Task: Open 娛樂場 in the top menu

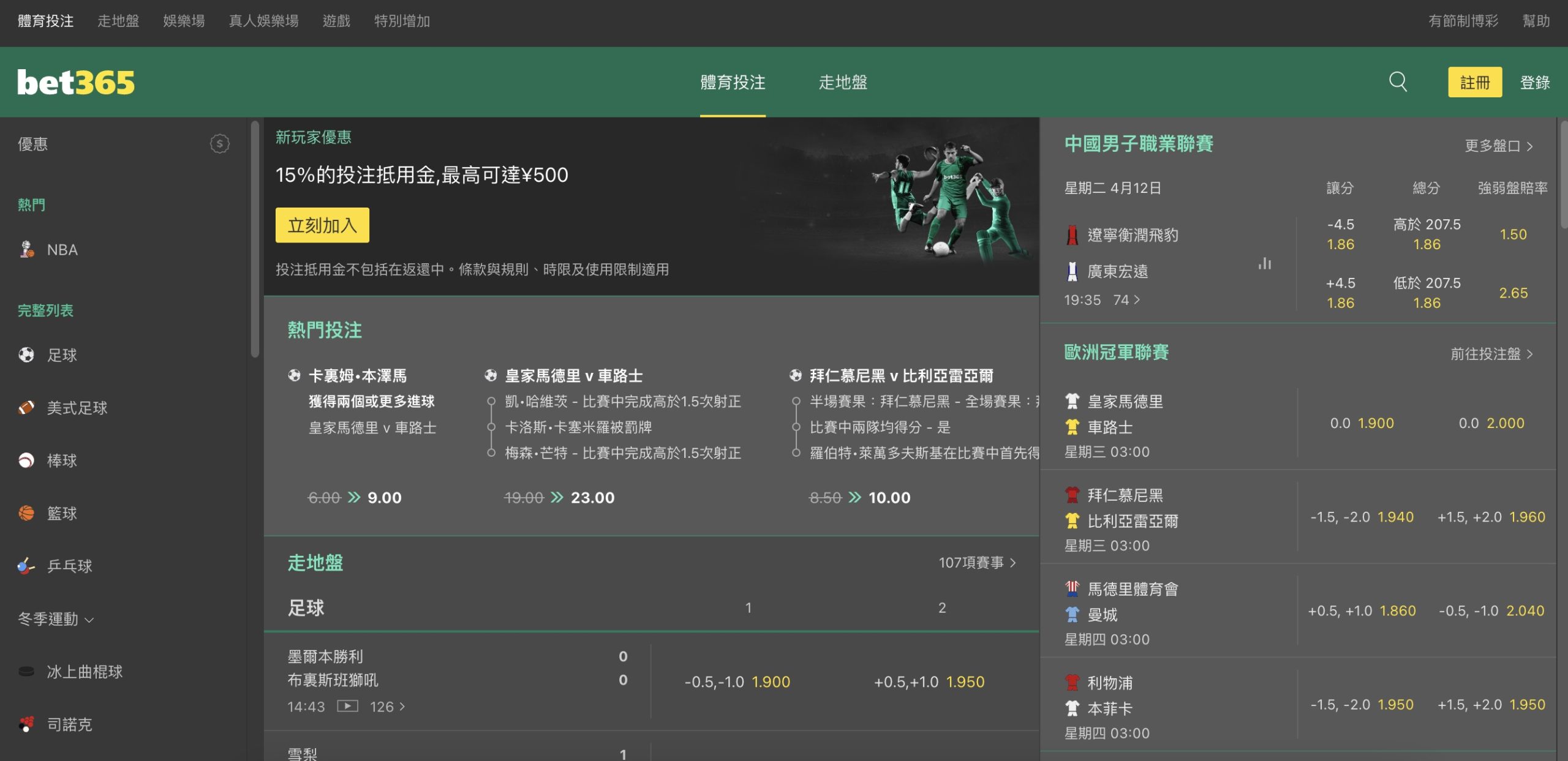Action: [x=184, y=21]
